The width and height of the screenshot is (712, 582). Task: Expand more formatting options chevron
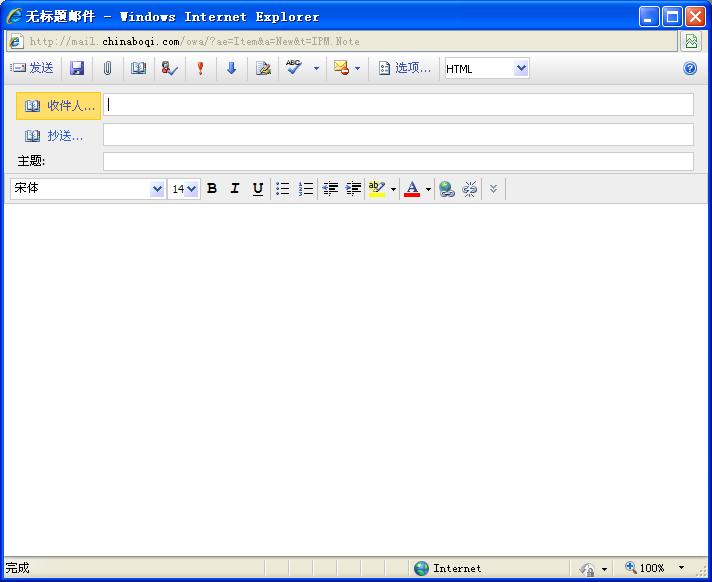[x=494, y=188]
